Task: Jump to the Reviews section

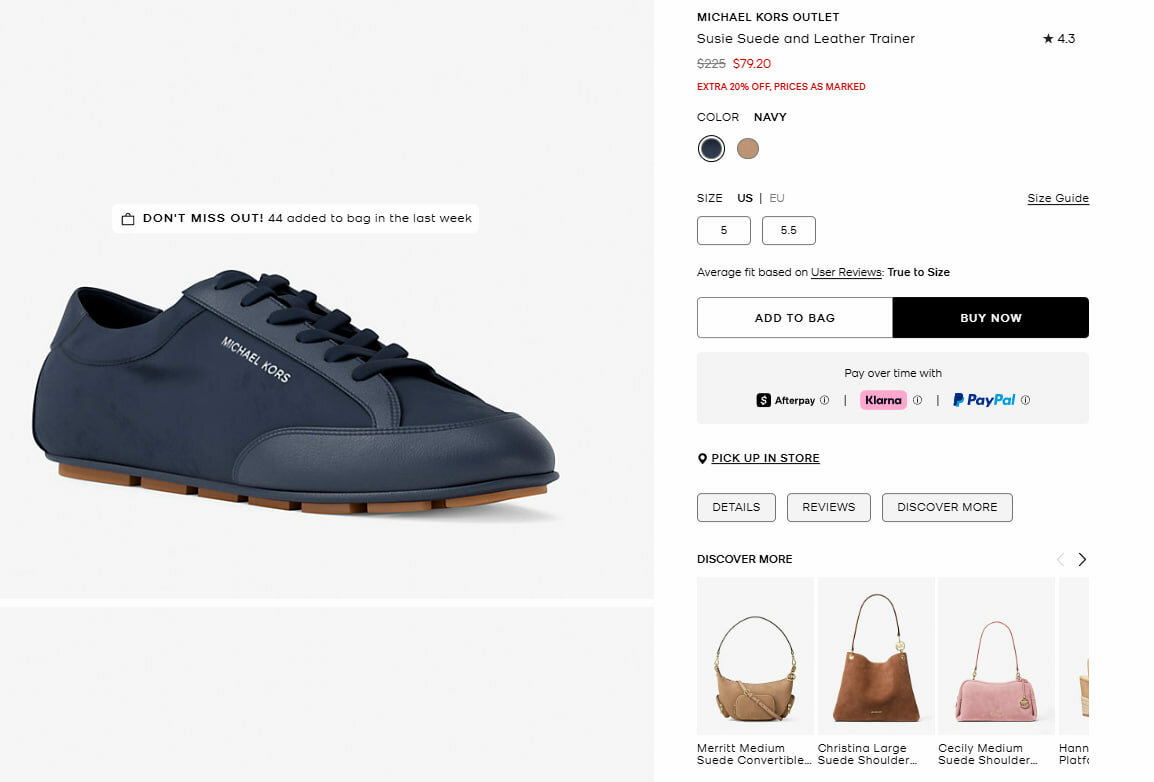Action: click(x=828, y=507)
